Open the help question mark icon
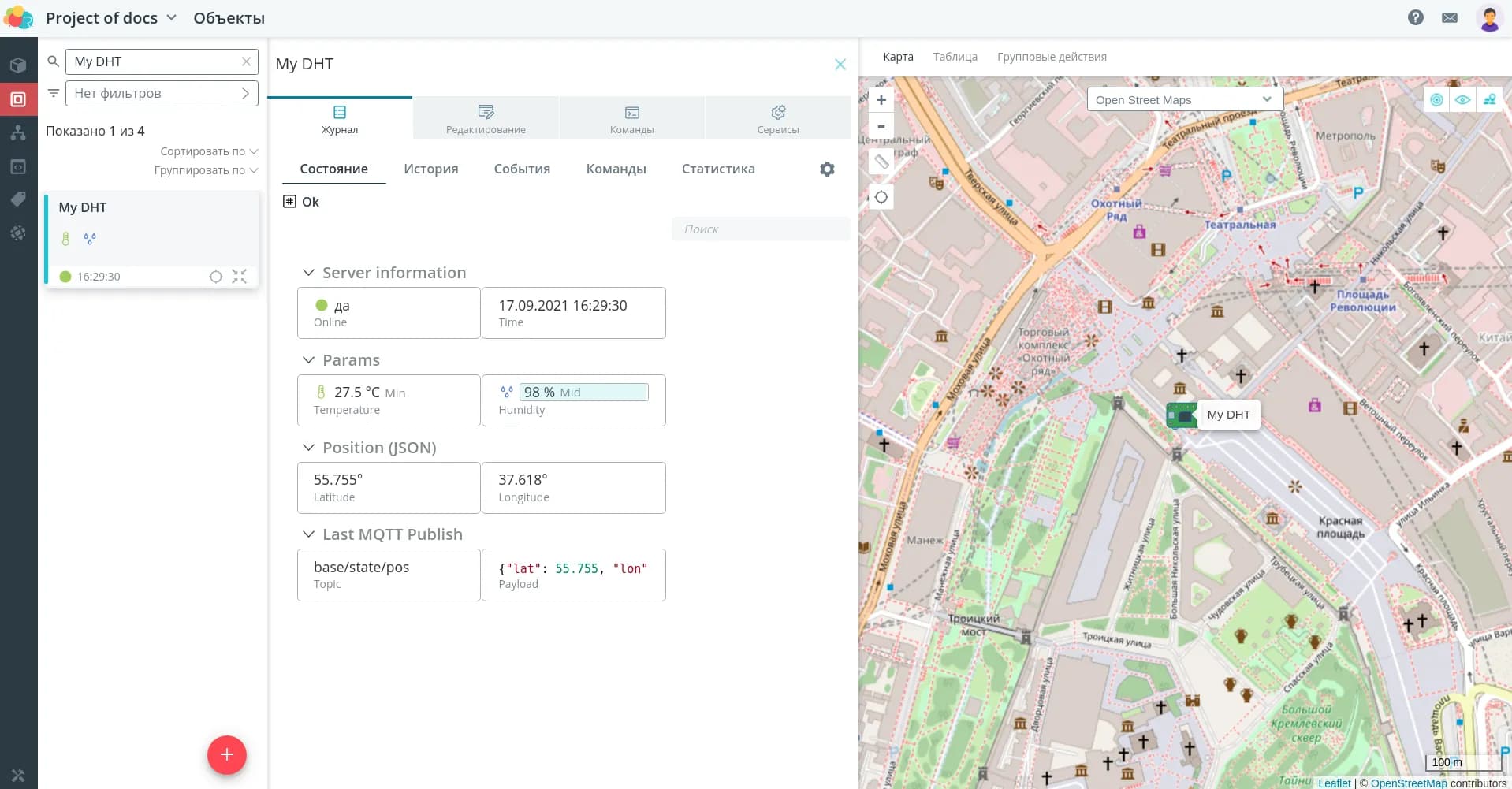This screenshot has height=789, width=1512. click(1416, 17)
